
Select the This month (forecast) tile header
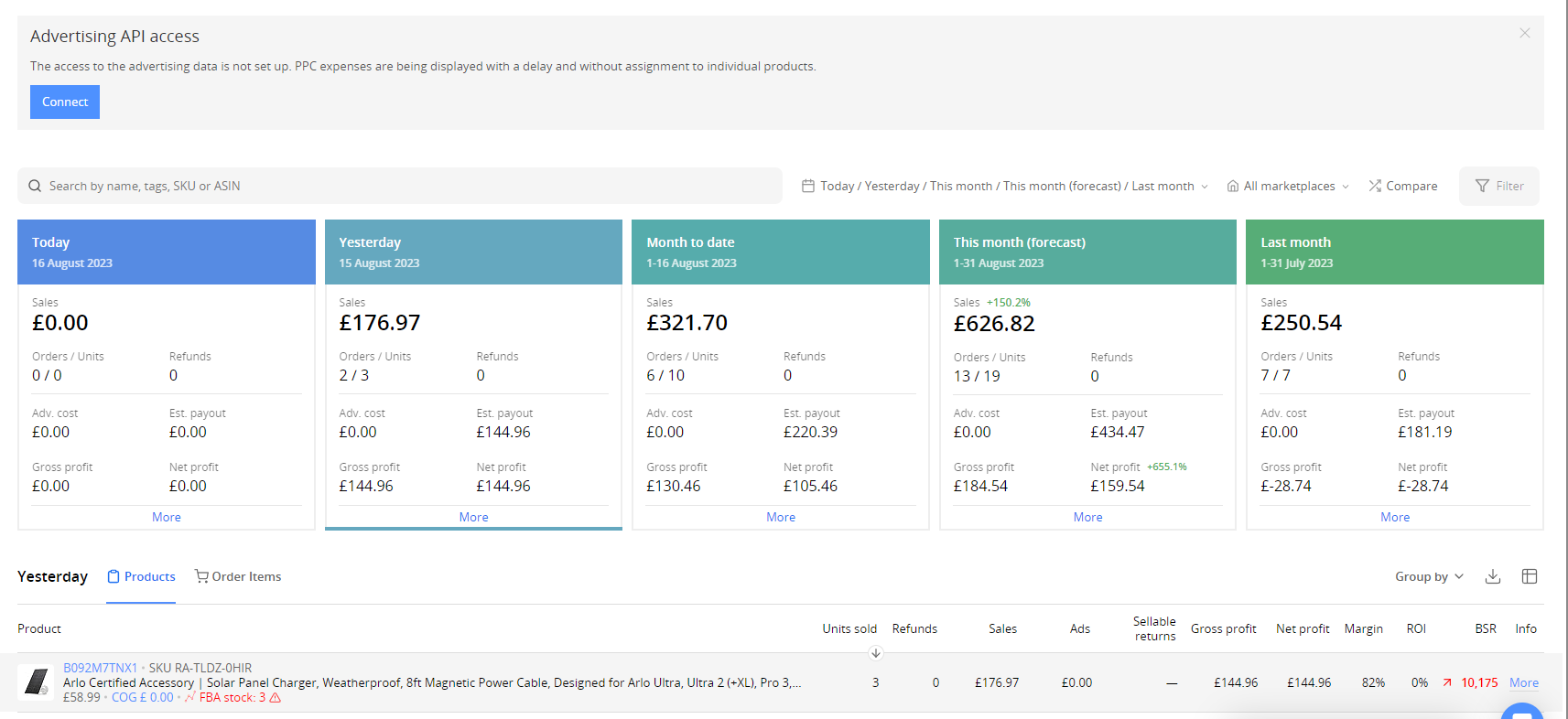[1087, 252]
